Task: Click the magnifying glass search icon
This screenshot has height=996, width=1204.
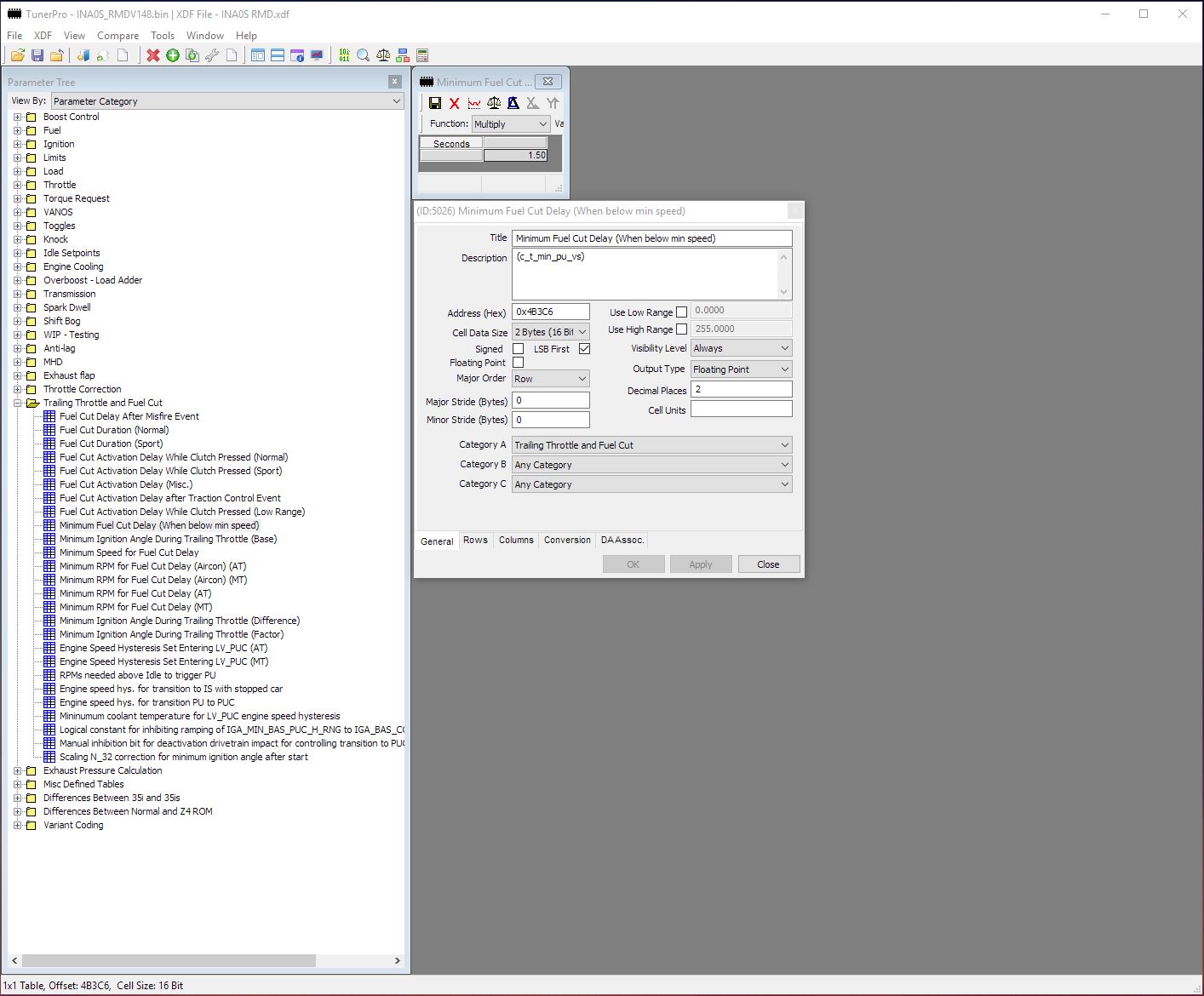Action: [364, 55]
